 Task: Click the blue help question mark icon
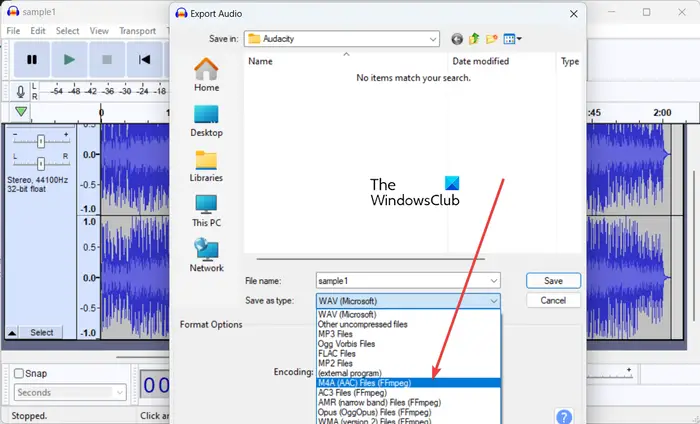564,417
